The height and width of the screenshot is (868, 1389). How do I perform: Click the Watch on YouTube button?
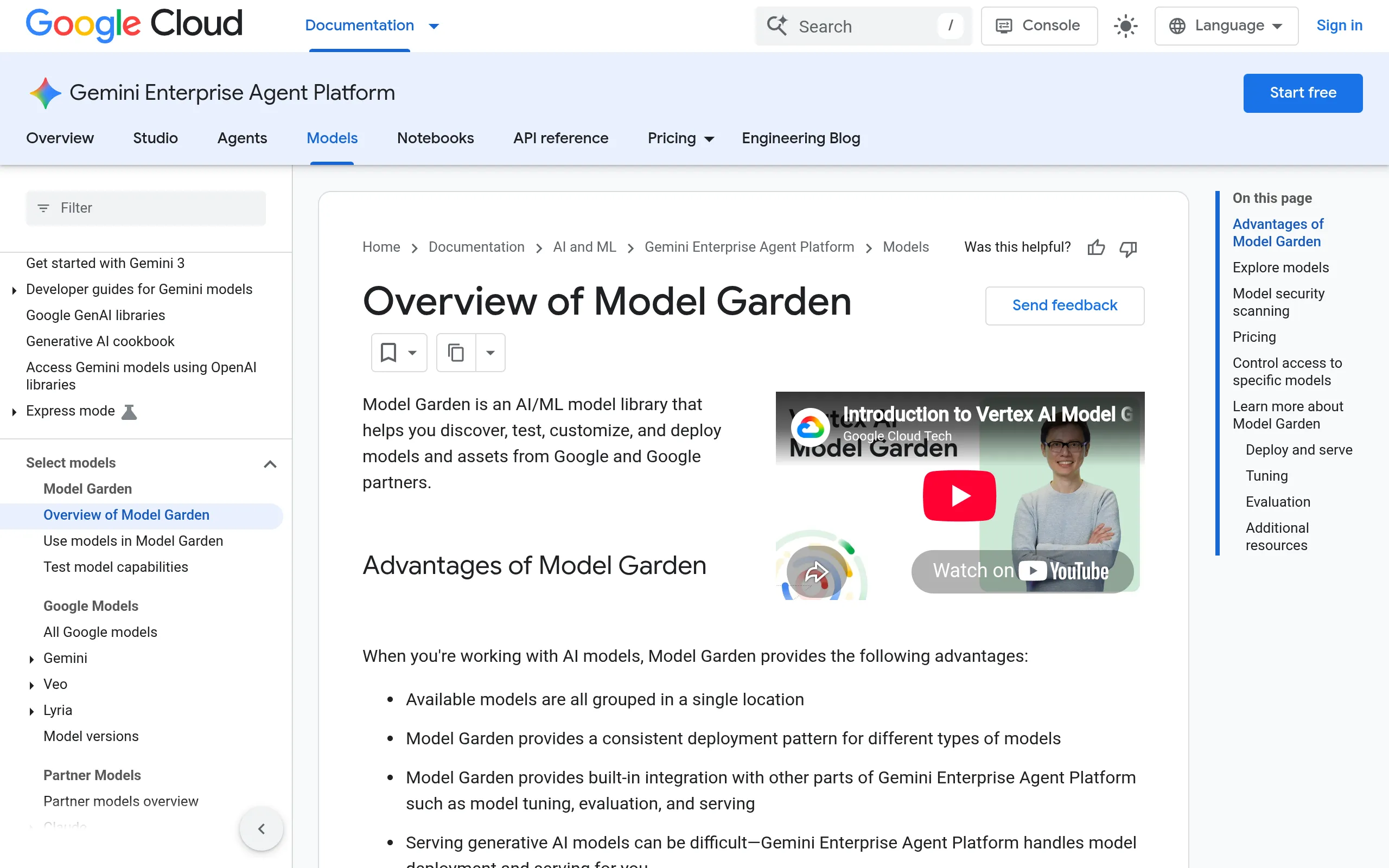pyautogui.click(x=1022, y=571)
